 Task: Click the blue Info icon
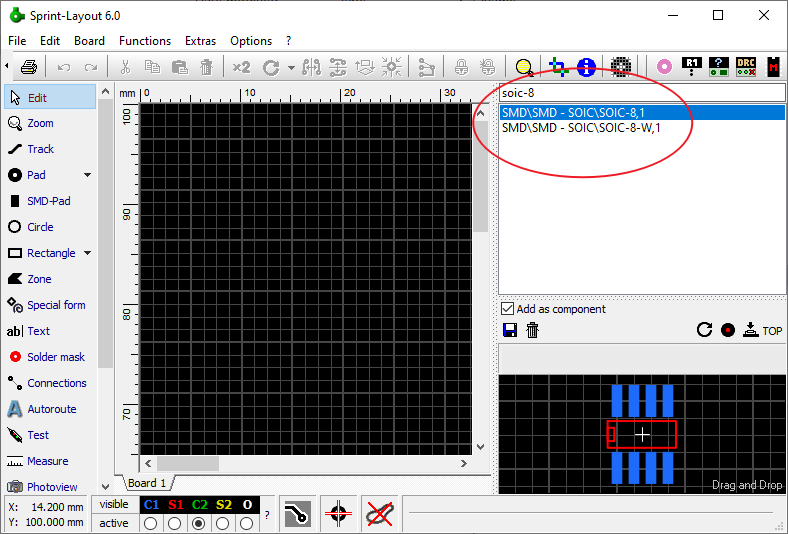(586, 67)
